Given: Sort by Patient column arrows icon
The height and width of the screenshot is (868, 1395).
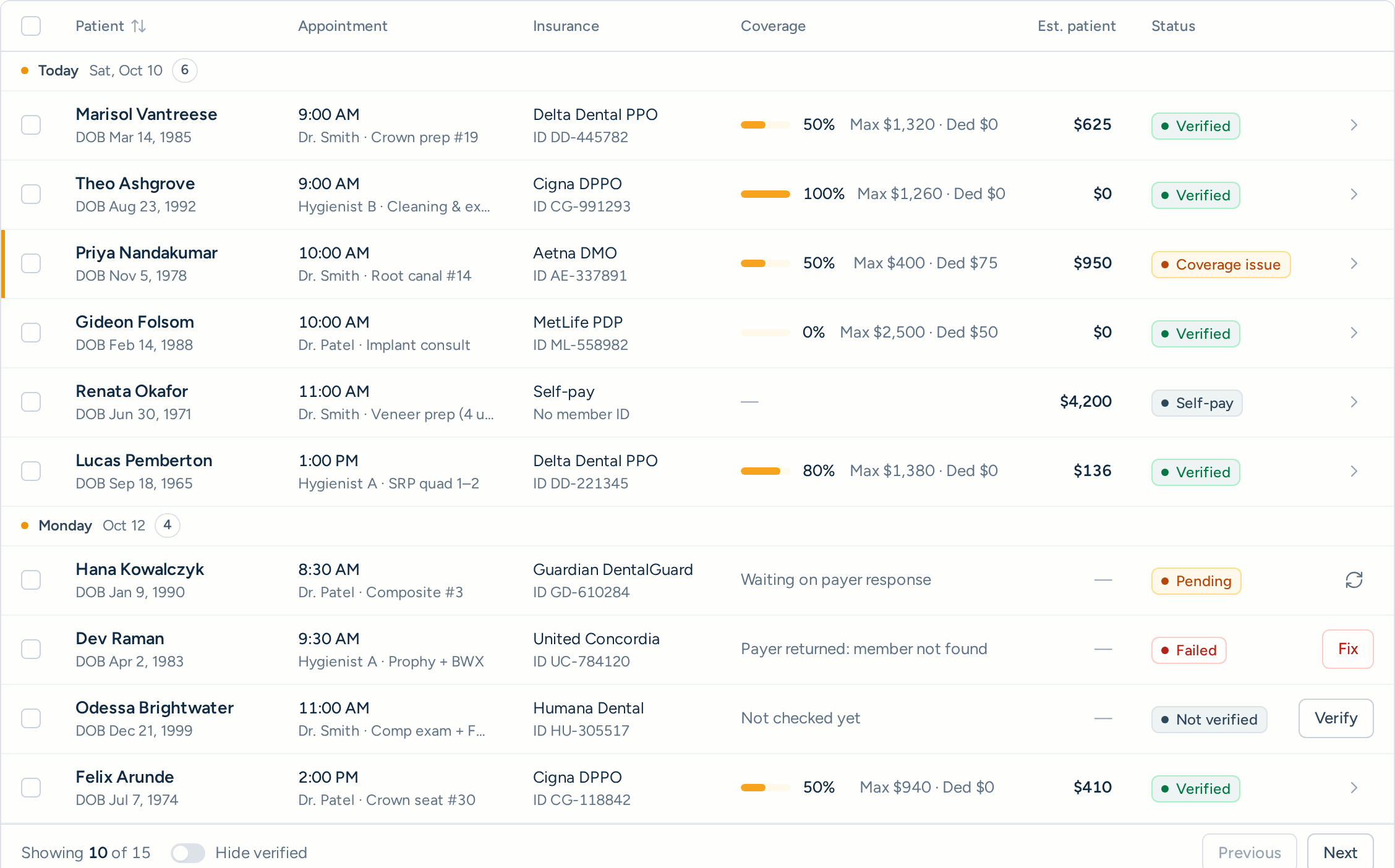Looking at the screenshot, I should click(x=139, y=26).
